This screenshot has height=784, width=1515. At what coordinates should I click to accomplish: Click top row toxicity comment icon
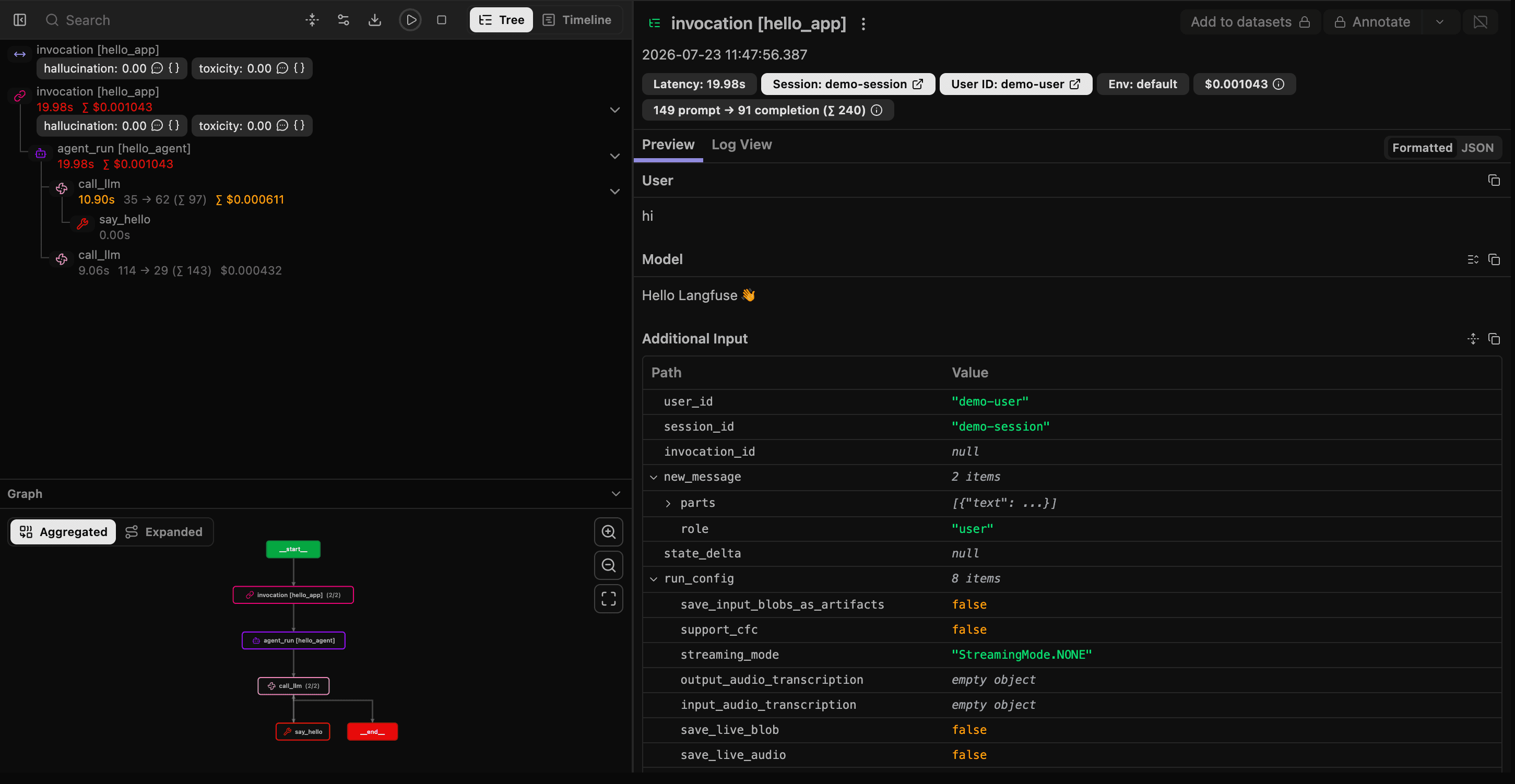point(282,68)
